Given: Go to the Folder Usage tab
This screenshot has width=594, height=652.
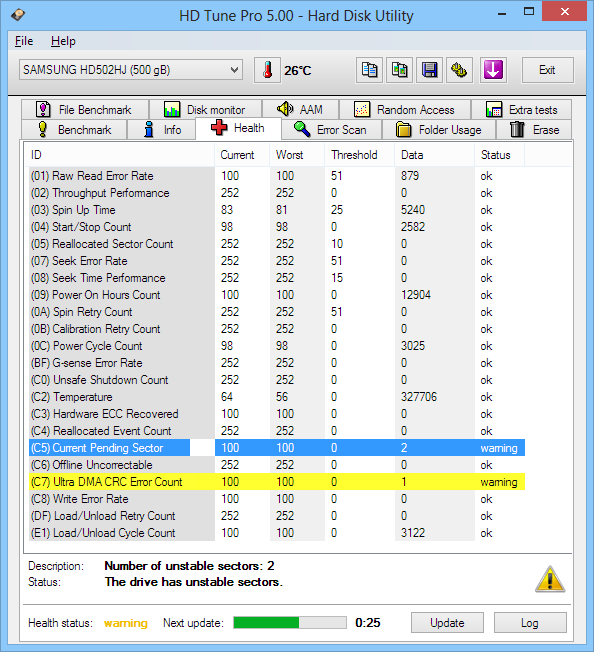Looking at the screenshot, I should (439, 130).
